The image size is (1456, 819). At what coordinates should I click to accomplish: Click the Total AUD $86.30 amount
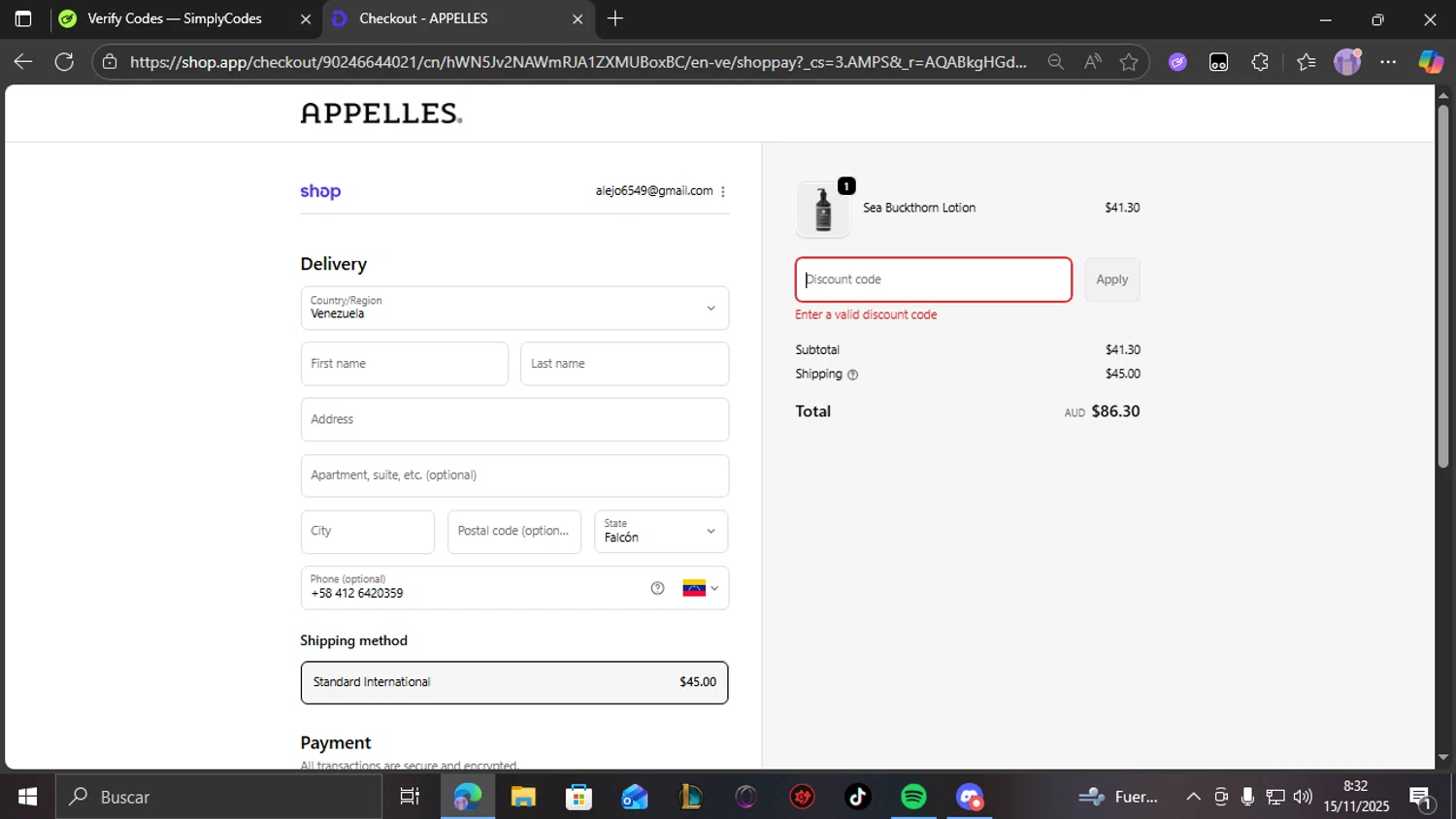click(1102, 411)
